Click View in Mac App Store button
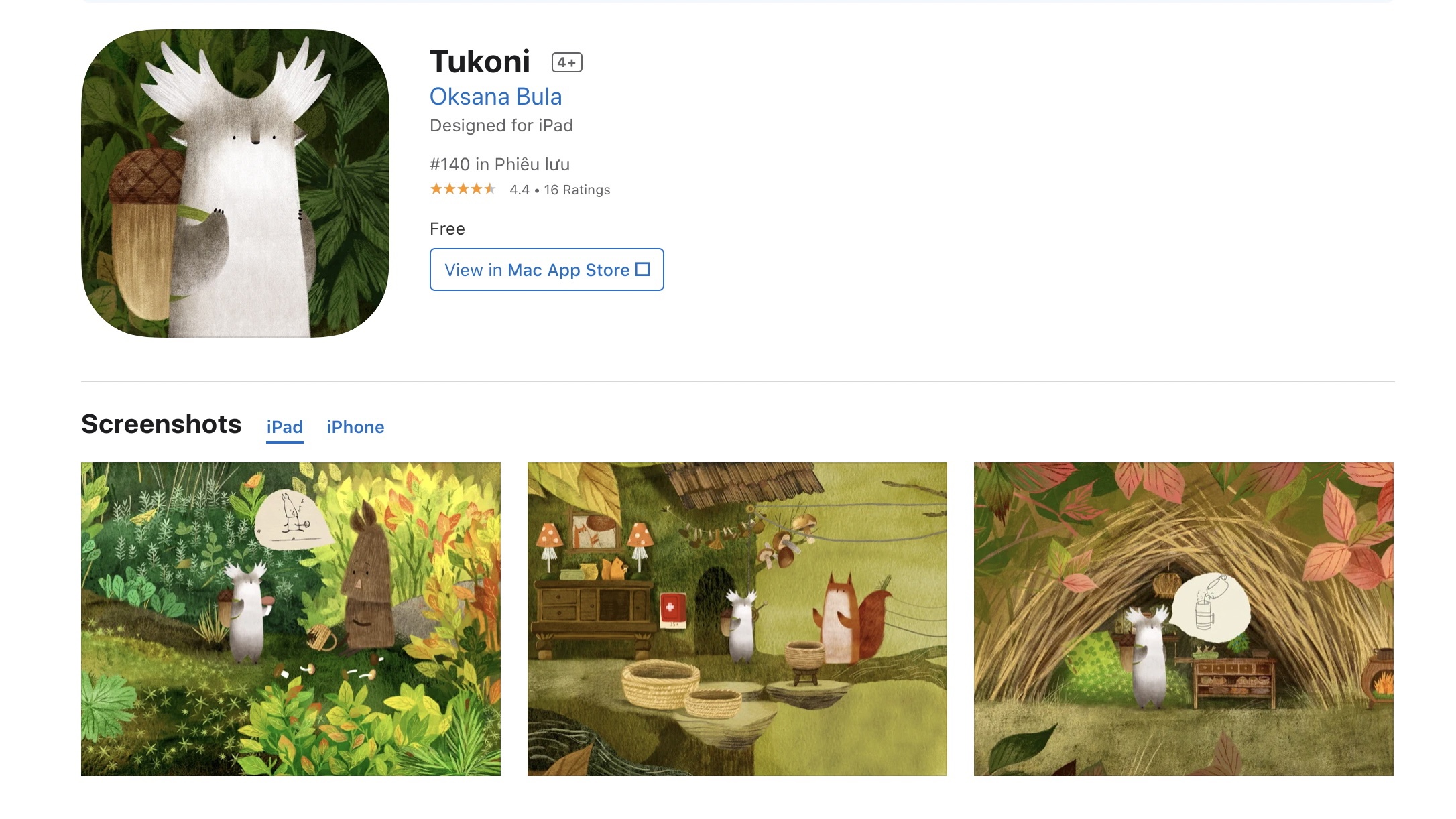This screenshot has height=819, width=1456. [x=546, y=269]
